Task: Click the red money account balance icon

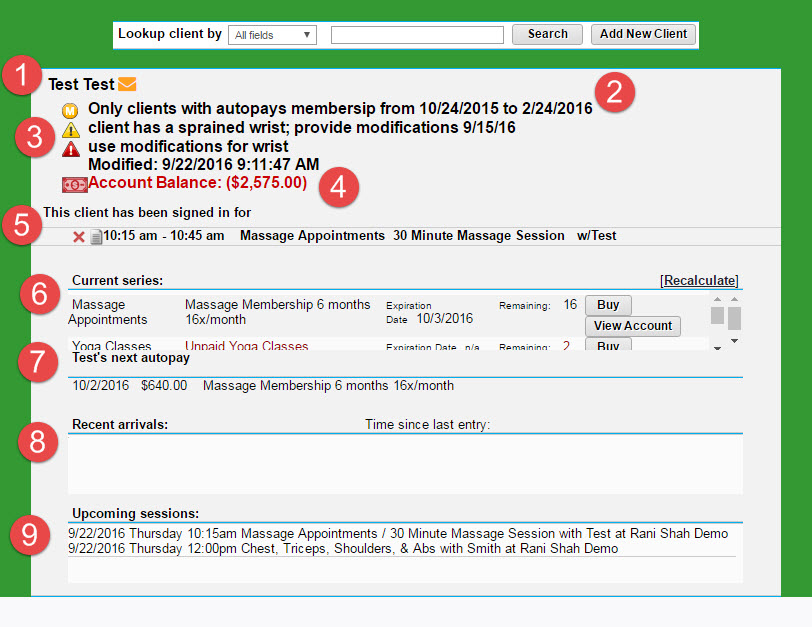Action: point(74,184)
